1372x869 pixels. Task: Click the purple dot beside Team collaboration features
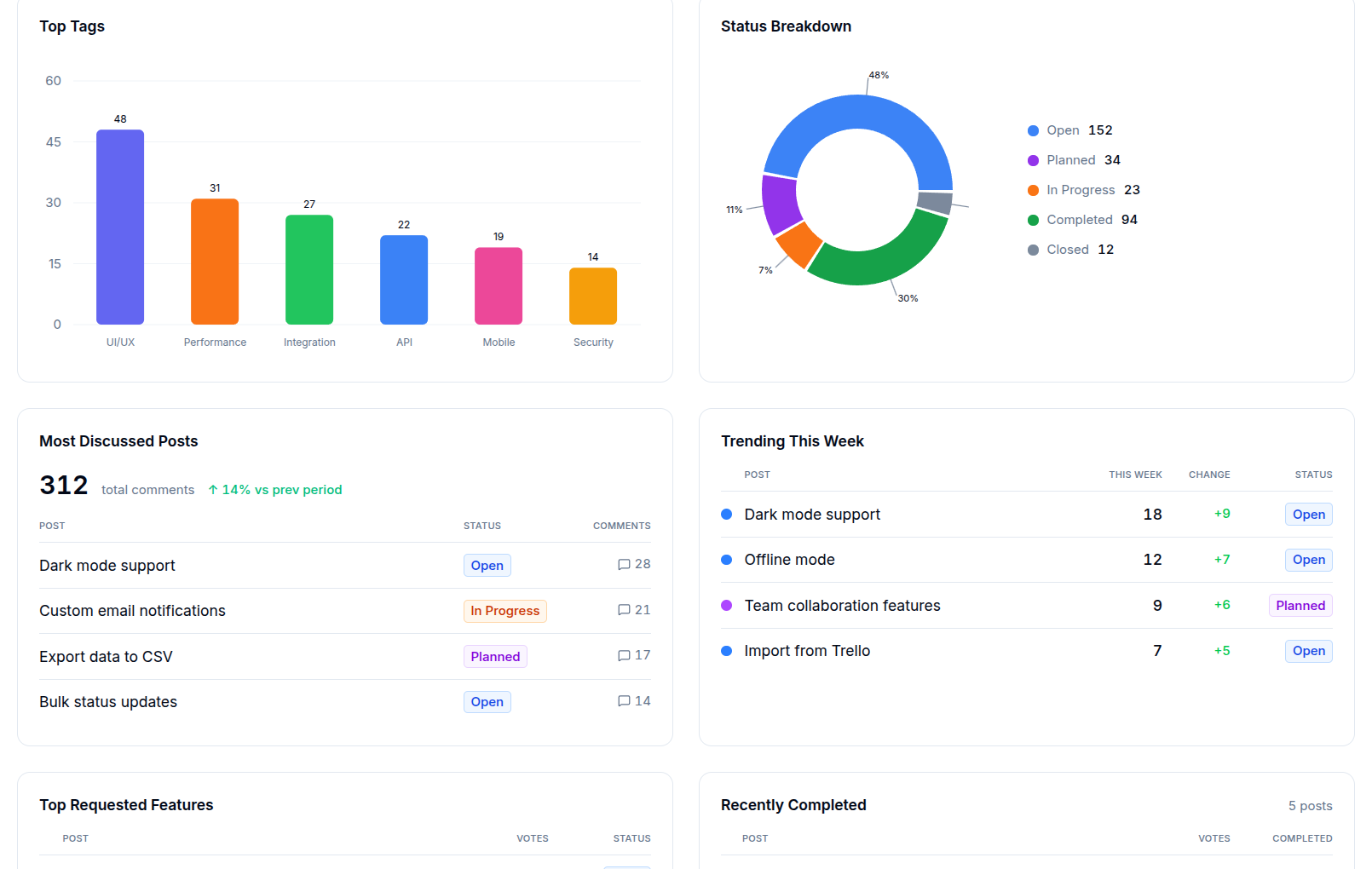(x=727, y=606)
